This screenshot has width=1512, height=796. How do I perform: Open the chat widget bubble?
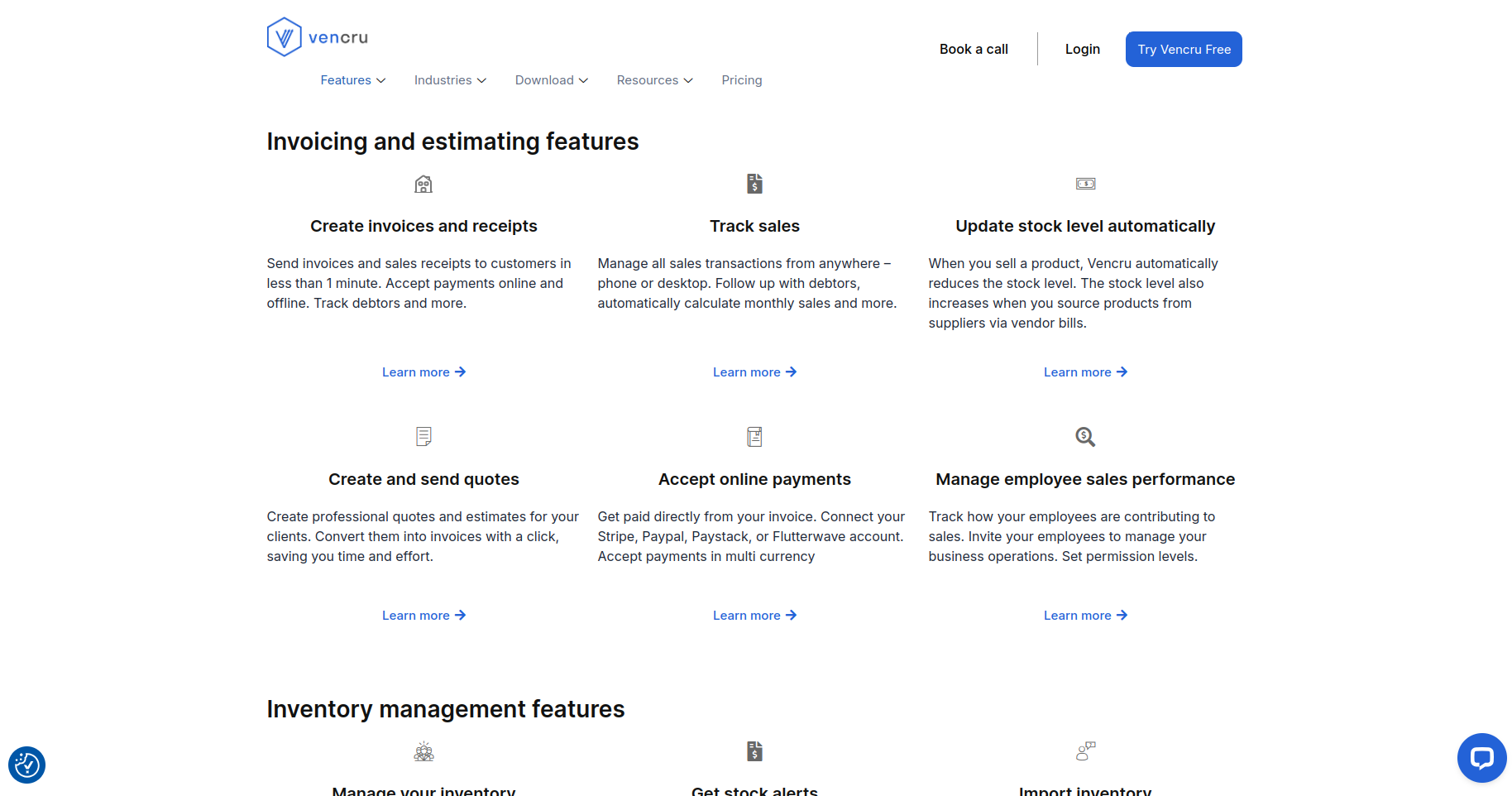[x=1481, y=758]
